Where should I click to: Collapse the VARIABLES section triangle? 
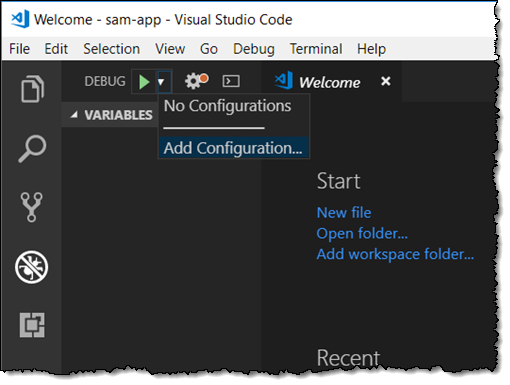[x=74, y=115]
